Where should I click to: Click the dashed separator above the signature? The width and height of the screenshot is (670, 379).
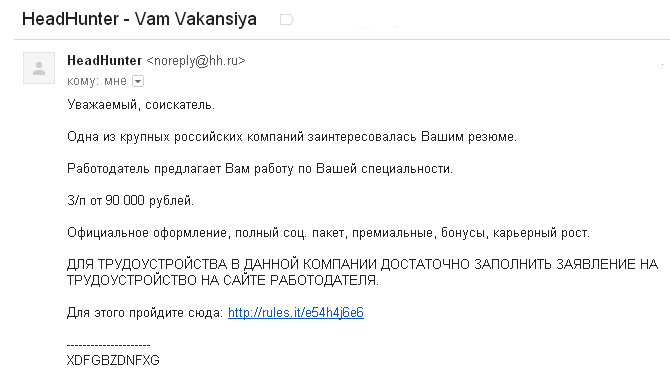click(x=109, y=345)
